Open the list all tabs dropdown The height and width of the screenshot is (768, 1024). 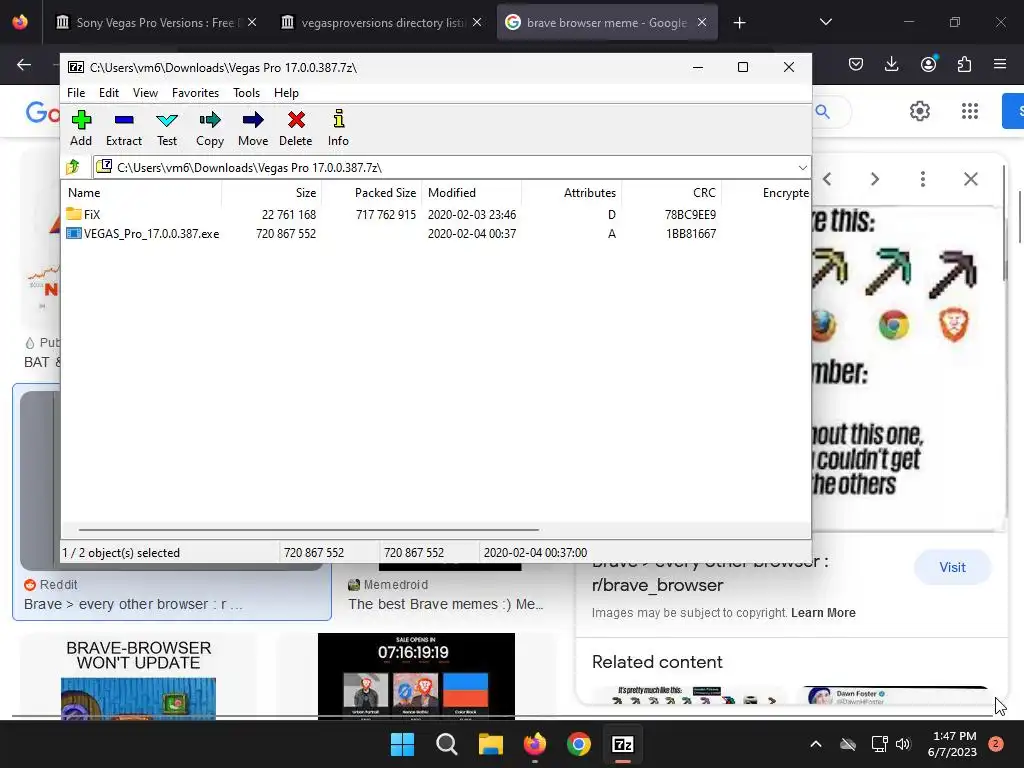825,22
